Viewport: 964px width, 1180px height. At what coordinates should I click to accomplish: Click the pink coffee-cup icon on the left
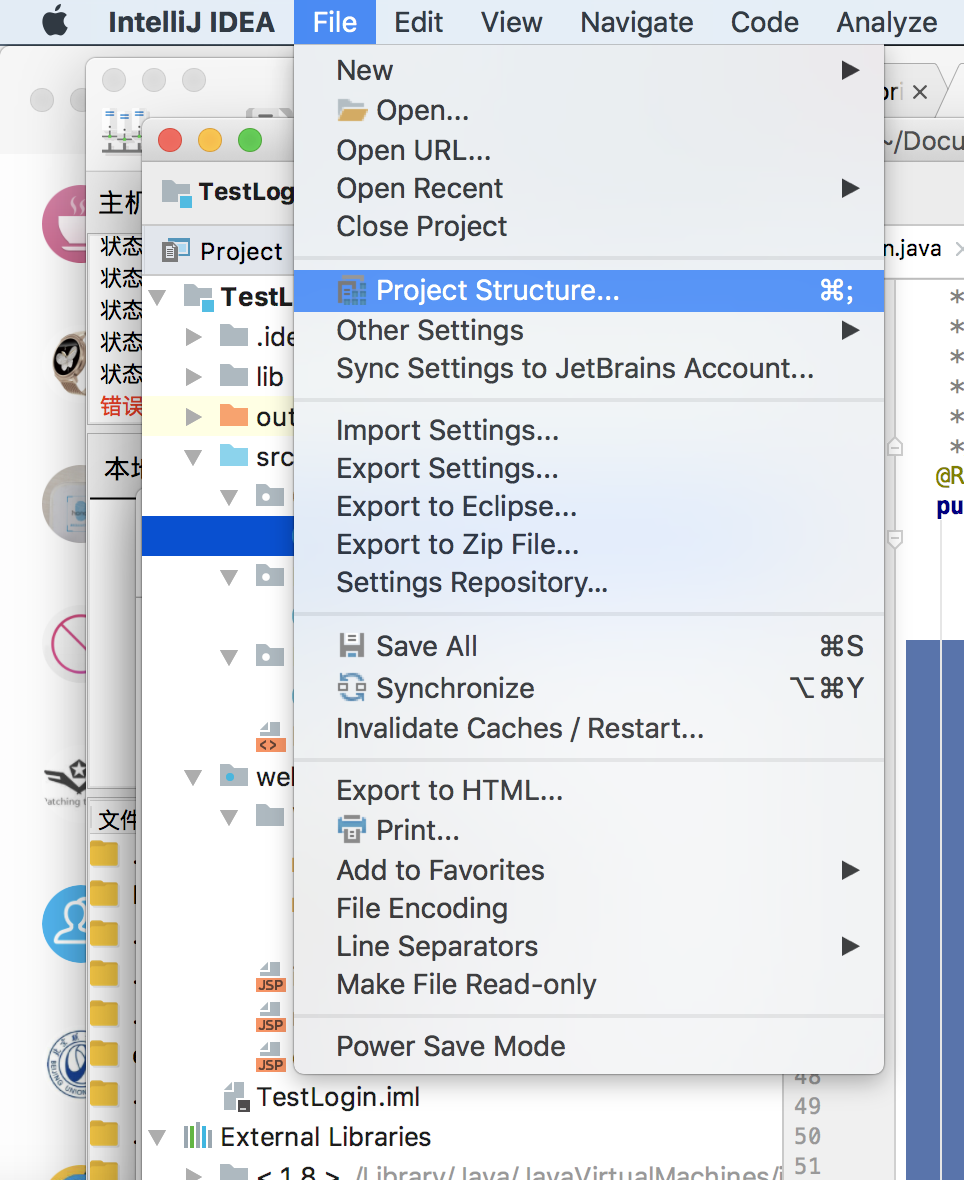tap(65, 224)
